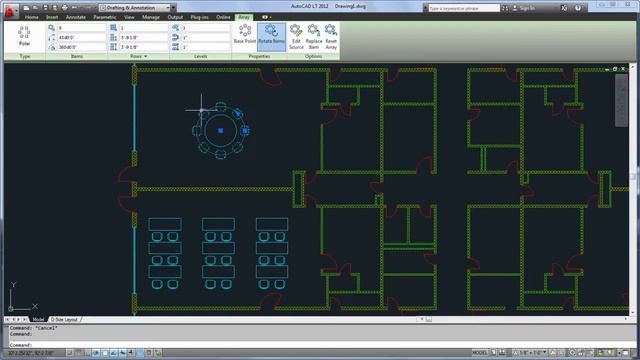Click the Levels count icon
Screen dimensions: 640x360
click(x=176, y=28)
